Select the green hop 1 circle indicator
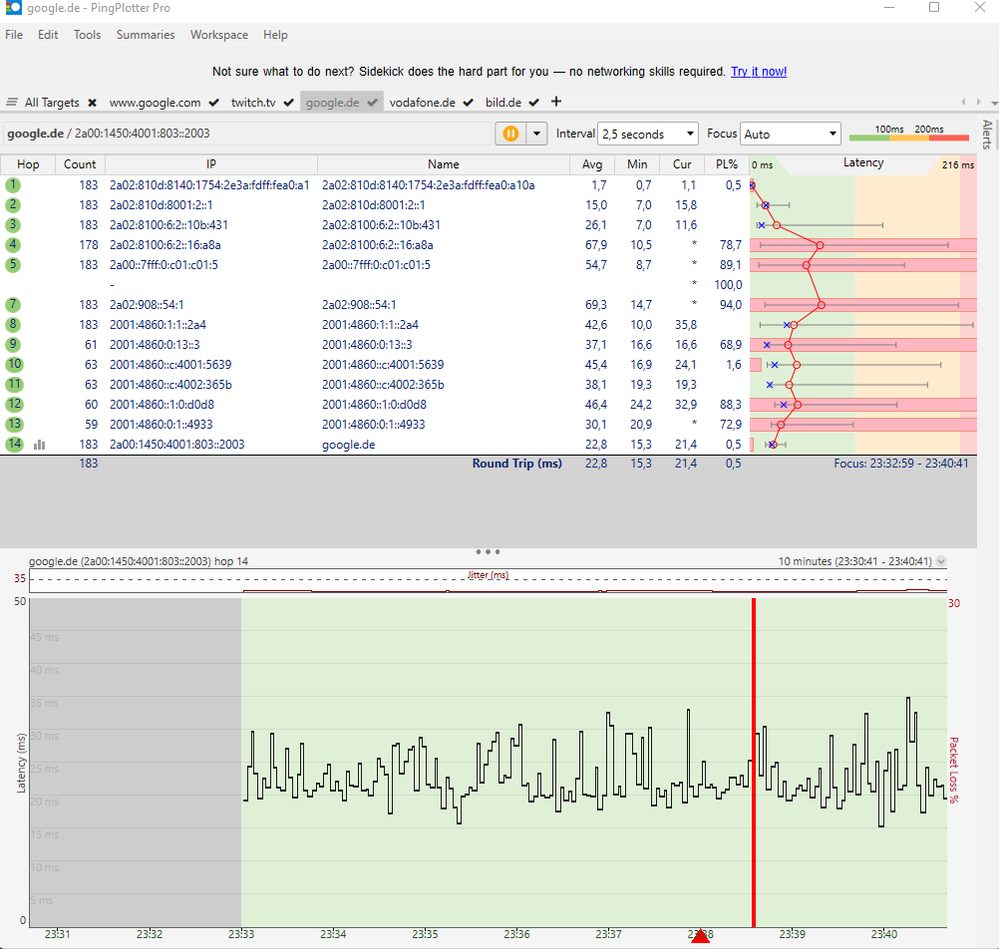This screenshot has height=949, width=999. 13,184
